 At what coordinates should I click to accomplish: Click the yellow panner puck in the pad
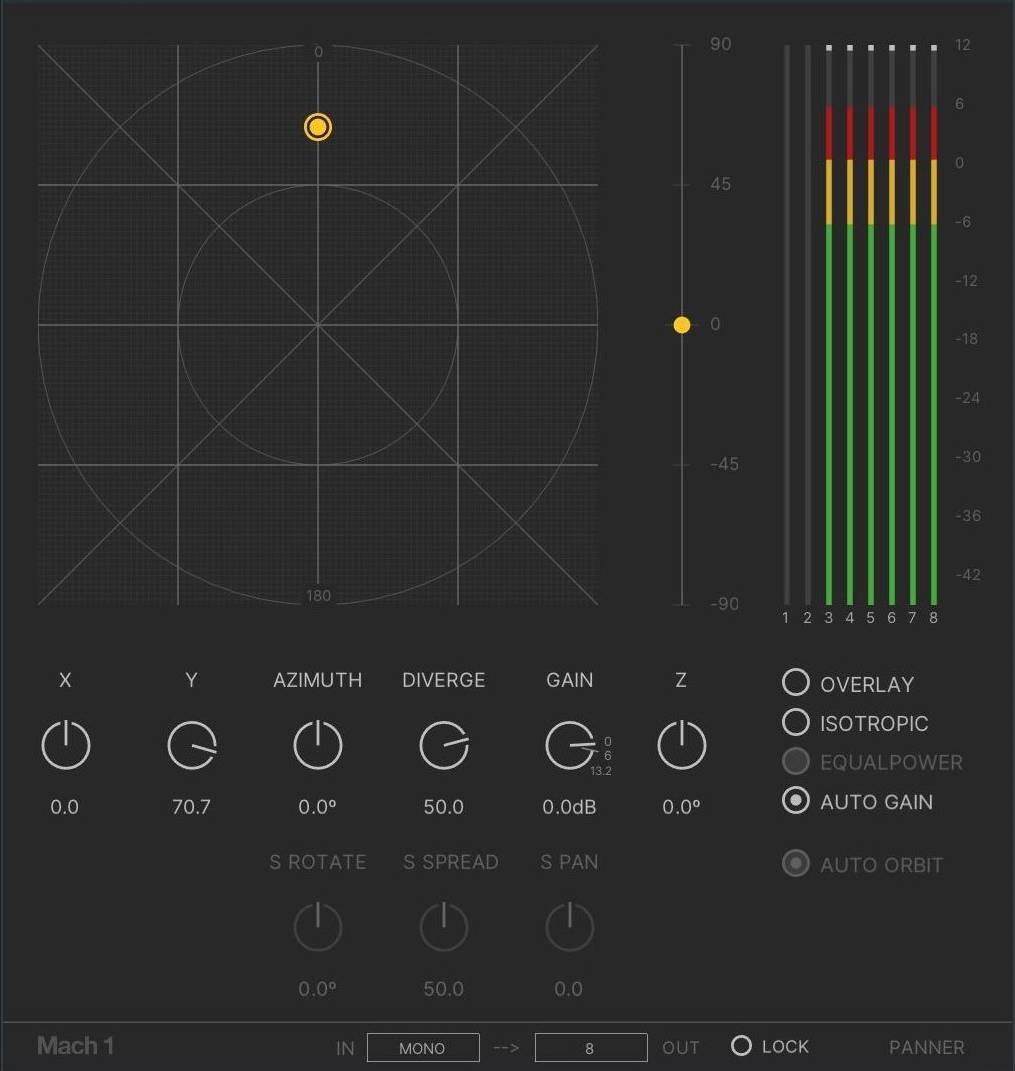318,127
